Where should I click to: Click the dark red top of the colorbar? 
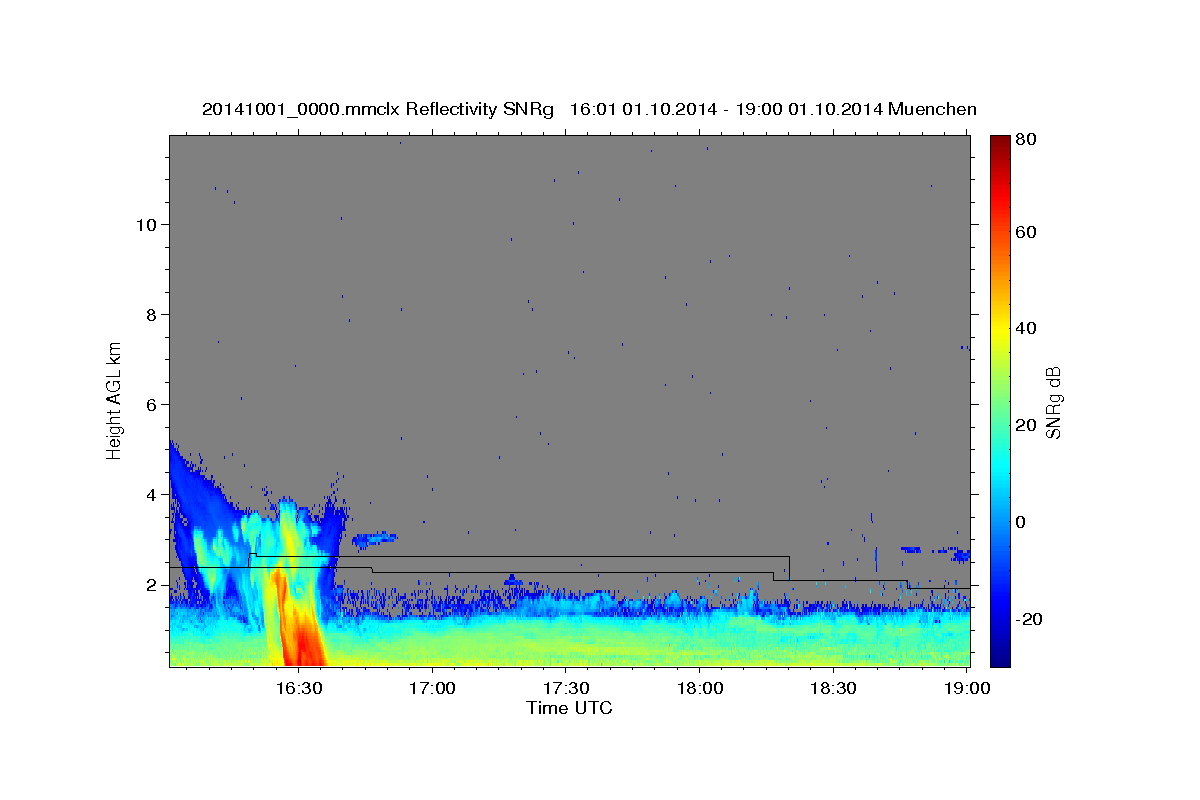(x=1000, y=145)
